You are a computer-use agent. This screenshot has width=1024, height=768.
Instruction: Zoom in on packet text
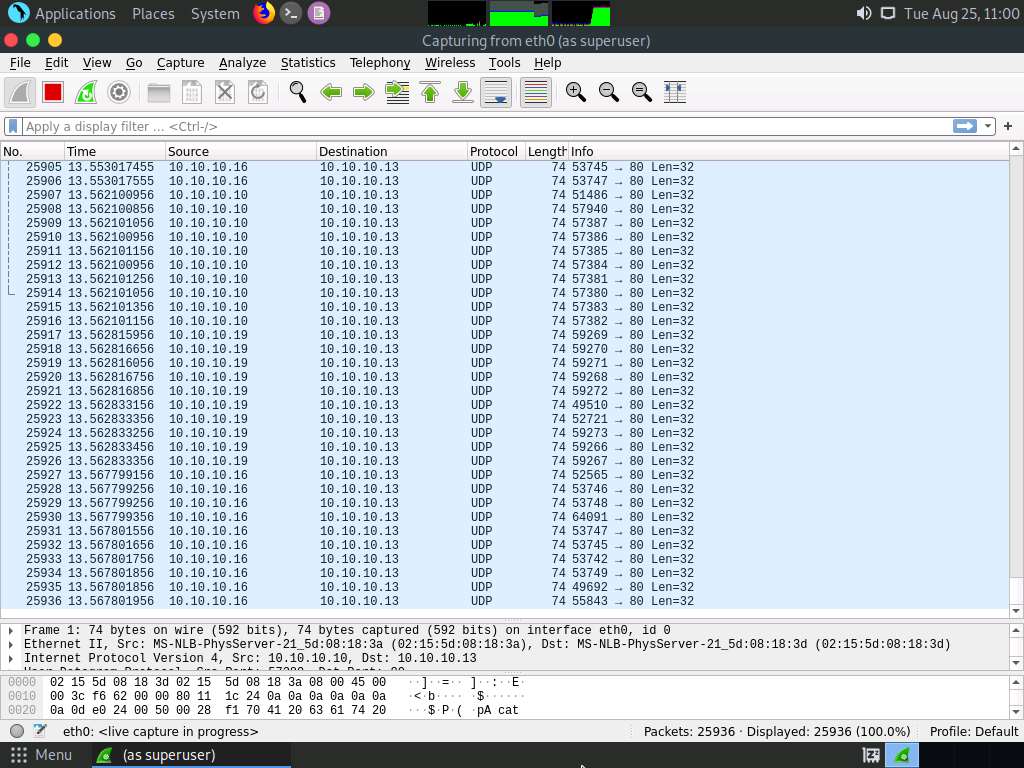point(575,92)
